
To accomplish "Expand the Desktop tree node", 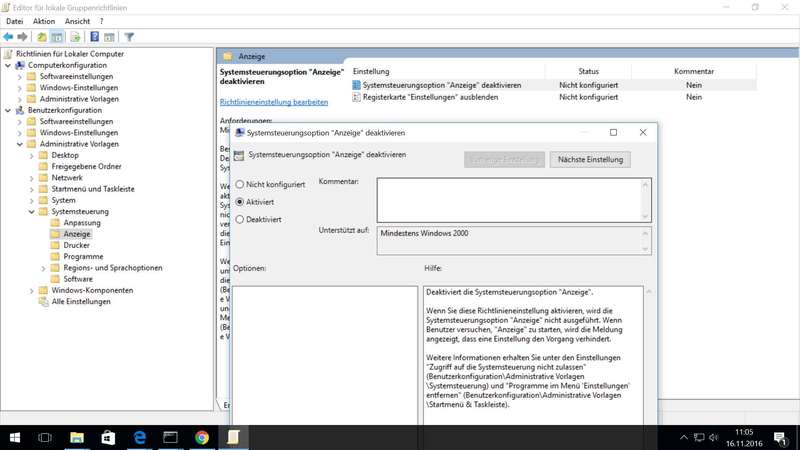I will [x=32, y=155].
